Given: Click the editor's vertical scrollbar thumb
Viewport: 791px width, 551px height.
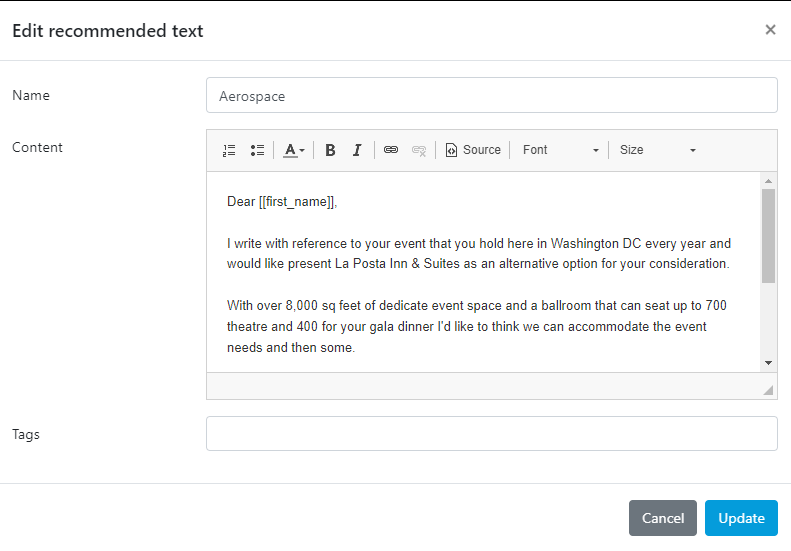Looking at the screenshot, I should (x=768, y=236).
